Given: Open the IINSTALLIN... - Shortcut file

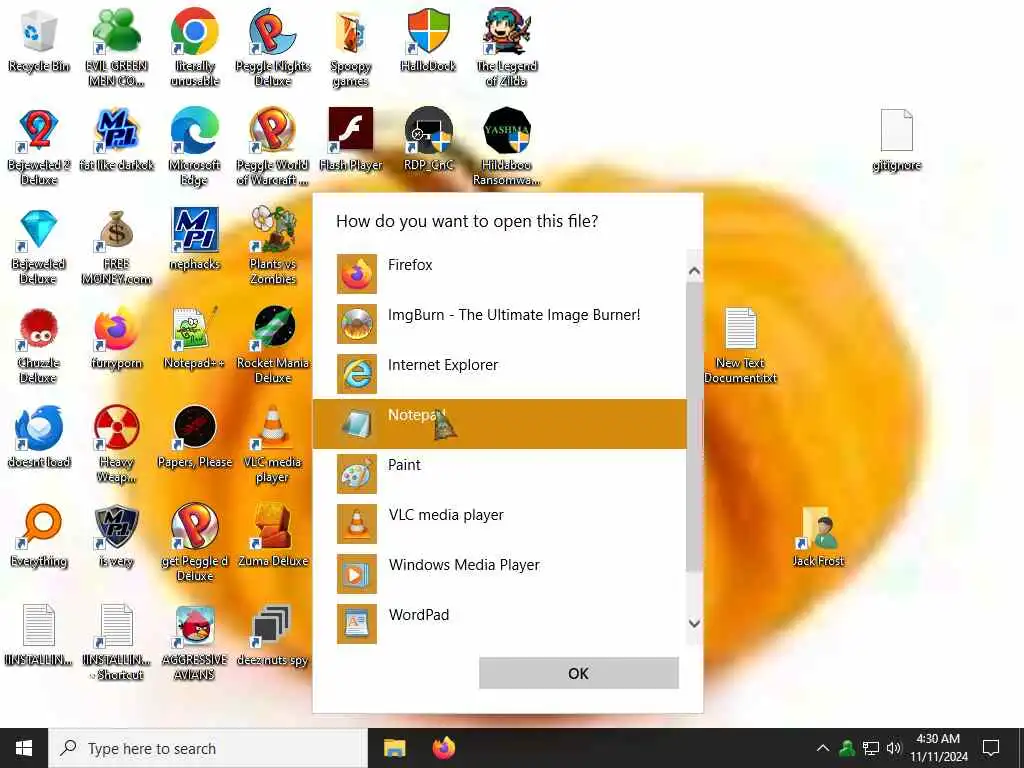Looking at the screenshot, I should click(116, 643).
